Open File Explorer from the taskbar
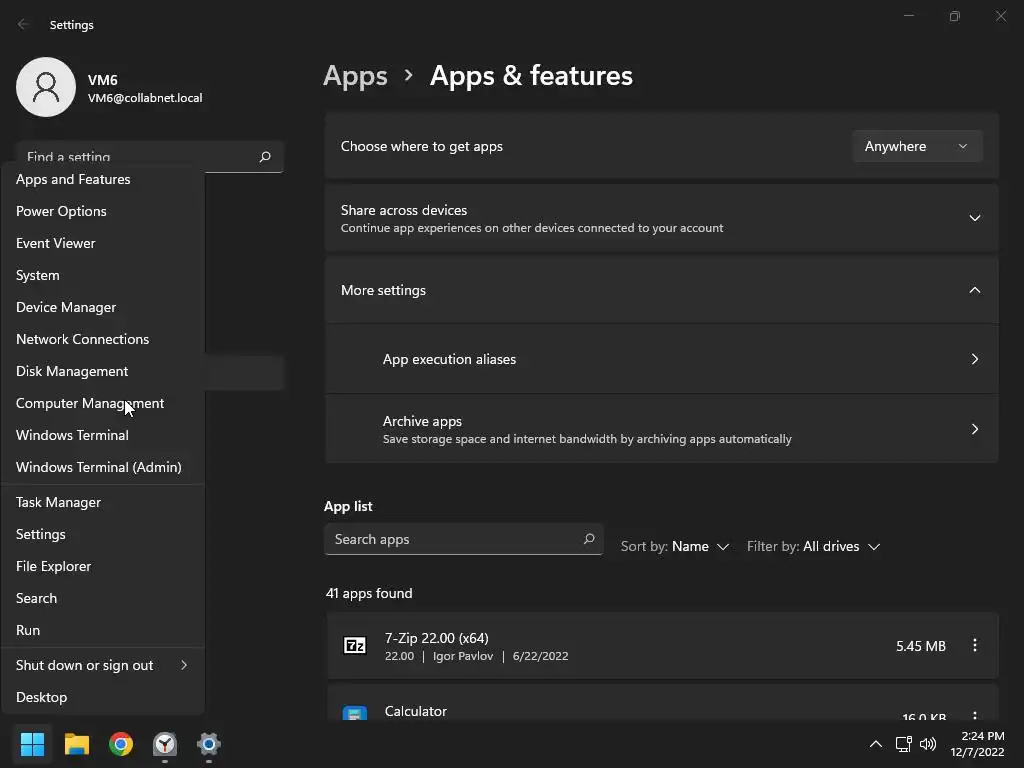Image resolution: width=1024 pixels, height=768 pixels. click(x=77, y=744)
